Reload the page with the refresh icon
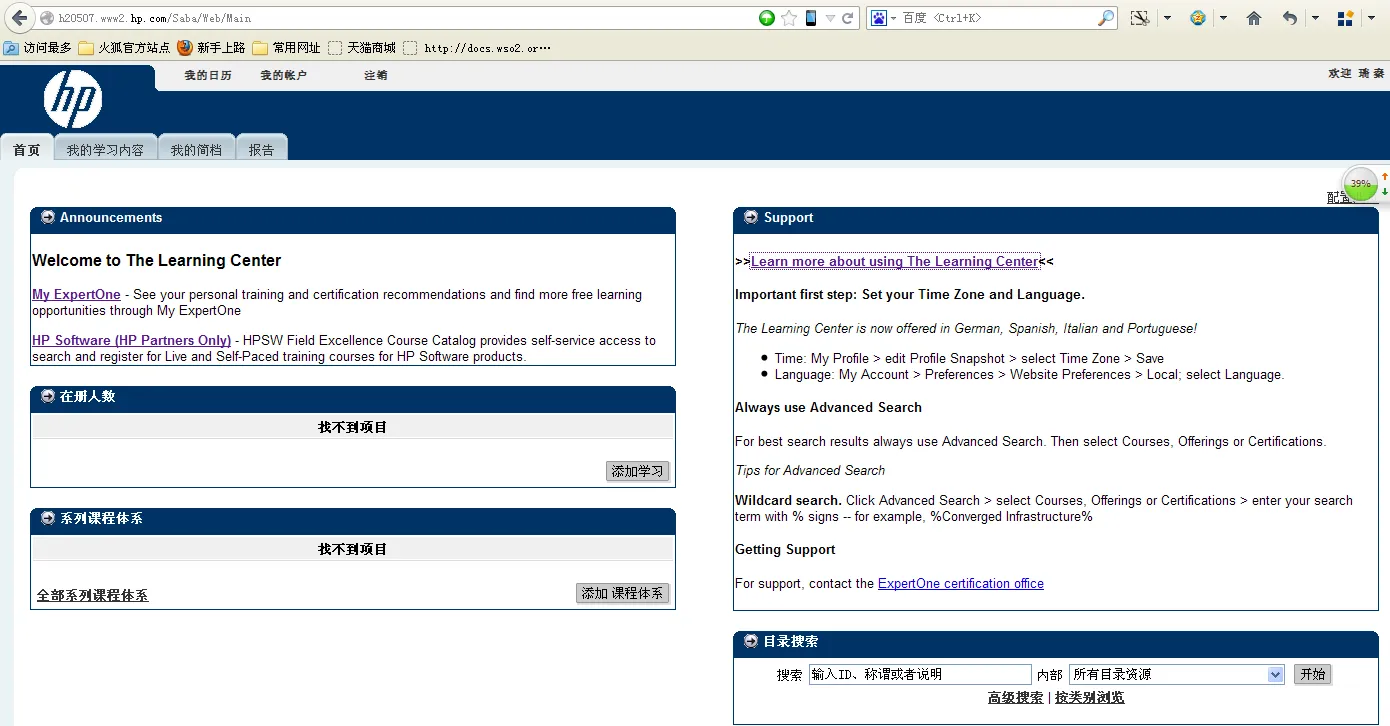The width and height of the screenshot is (1390, 726). [x=848, y=18]
